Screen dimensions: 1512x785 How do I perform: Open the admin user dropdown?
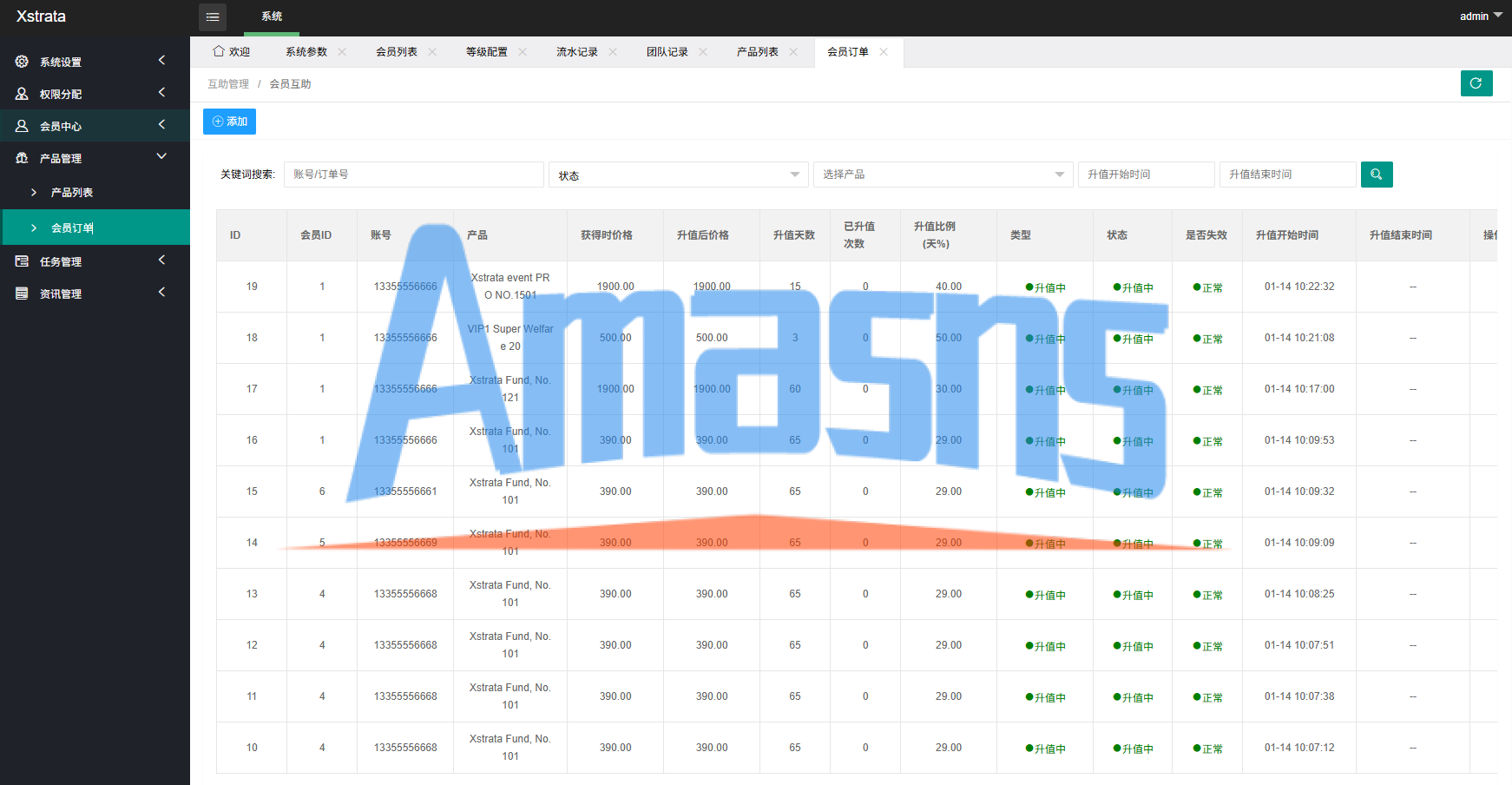pyautogui.click(x=1481, y=16)
